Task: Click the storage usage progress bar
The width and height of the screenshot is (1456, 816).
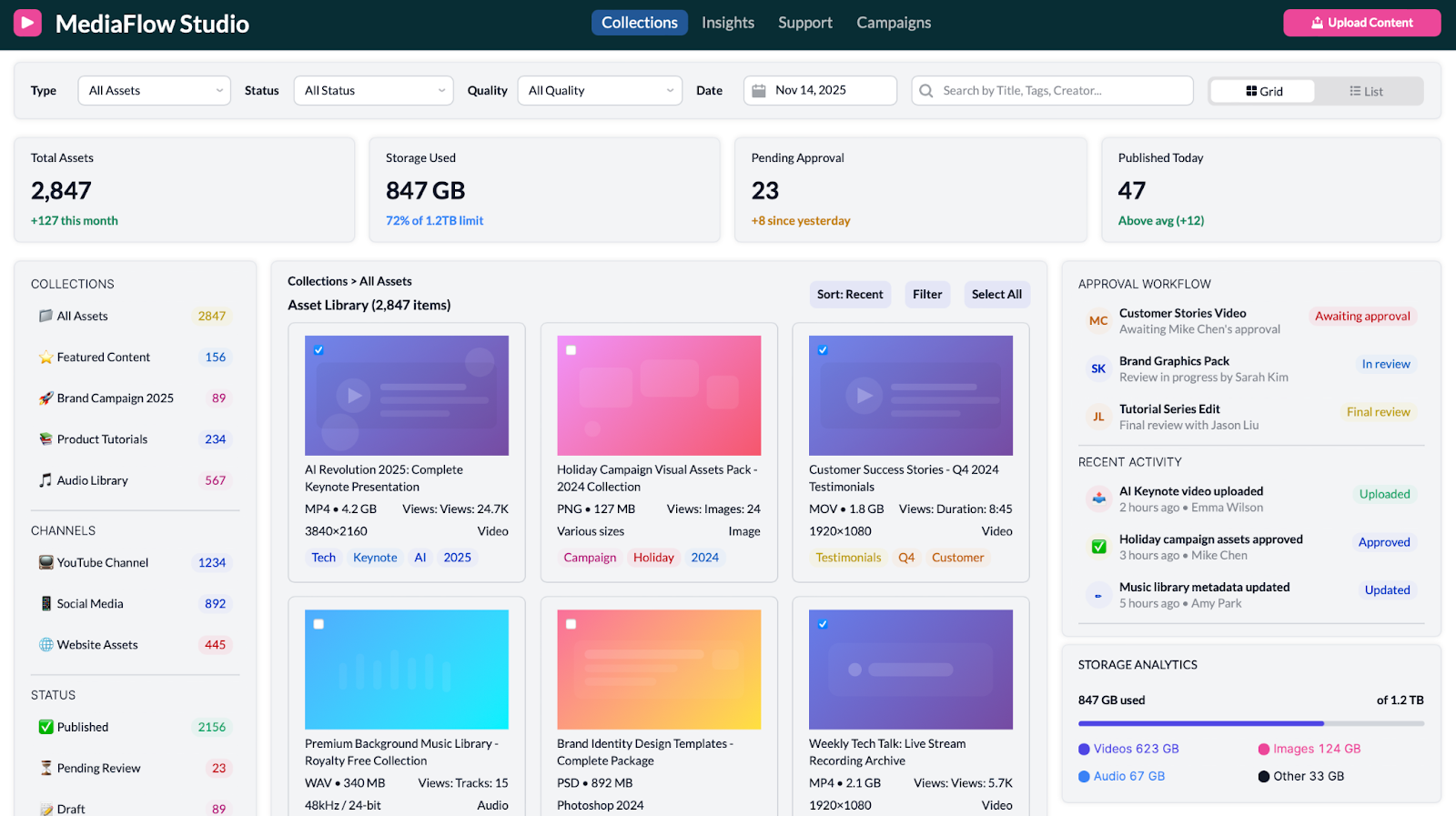Action: [x=1250, y=724]
